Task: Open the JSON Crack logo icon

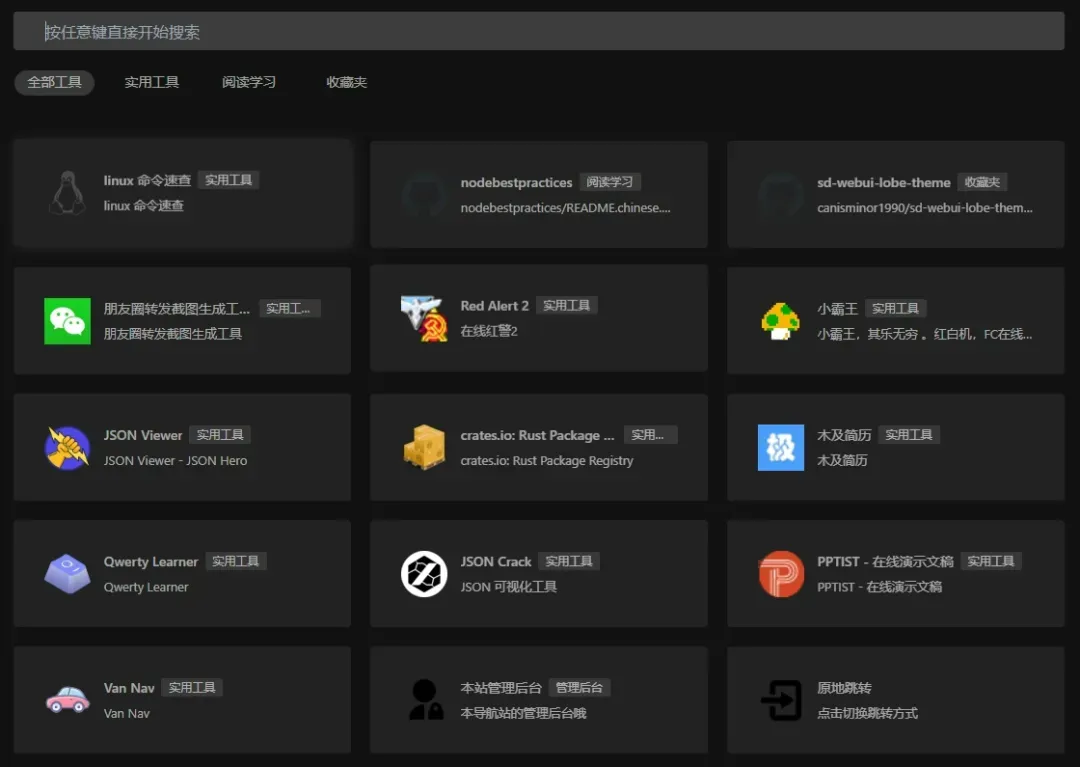Action: tap(424, 572)
